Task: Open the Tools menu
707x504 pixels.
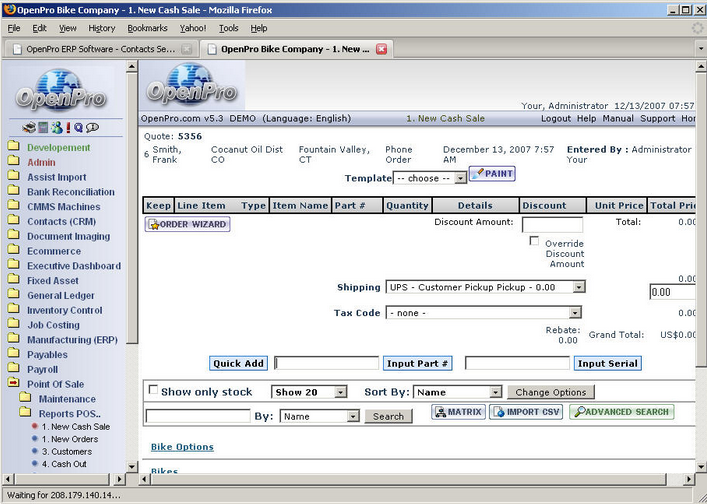Action: [x=229, y=28]
